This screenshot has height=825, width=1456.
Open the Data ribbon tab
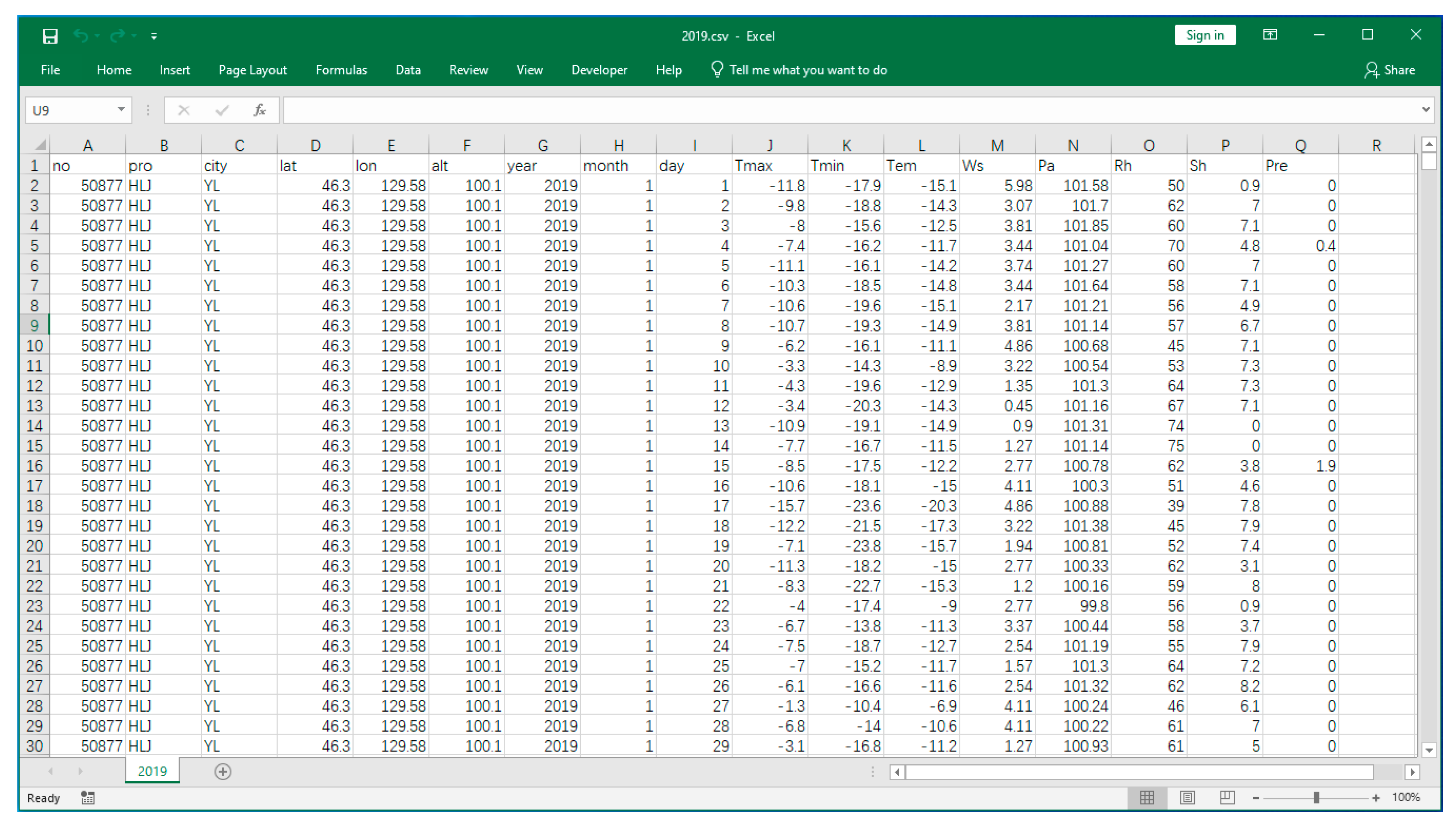point(408,70)
